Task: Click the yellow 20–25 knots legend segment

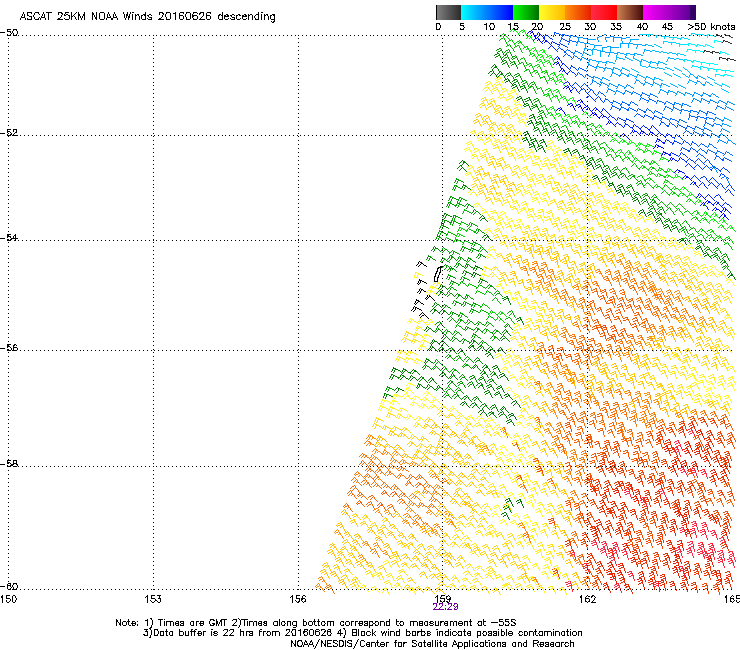Action: coord(552,12)
